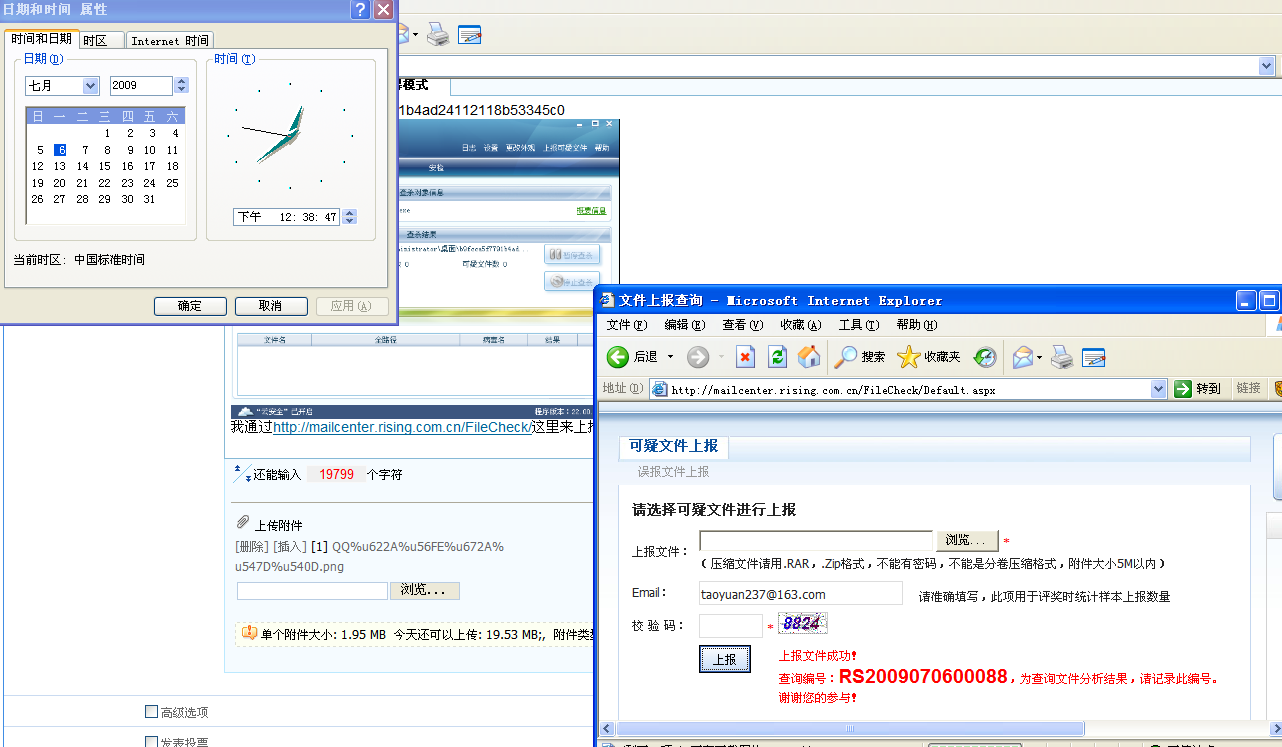
Task: Click the [删除] attachment link
Action: point(251,546)
